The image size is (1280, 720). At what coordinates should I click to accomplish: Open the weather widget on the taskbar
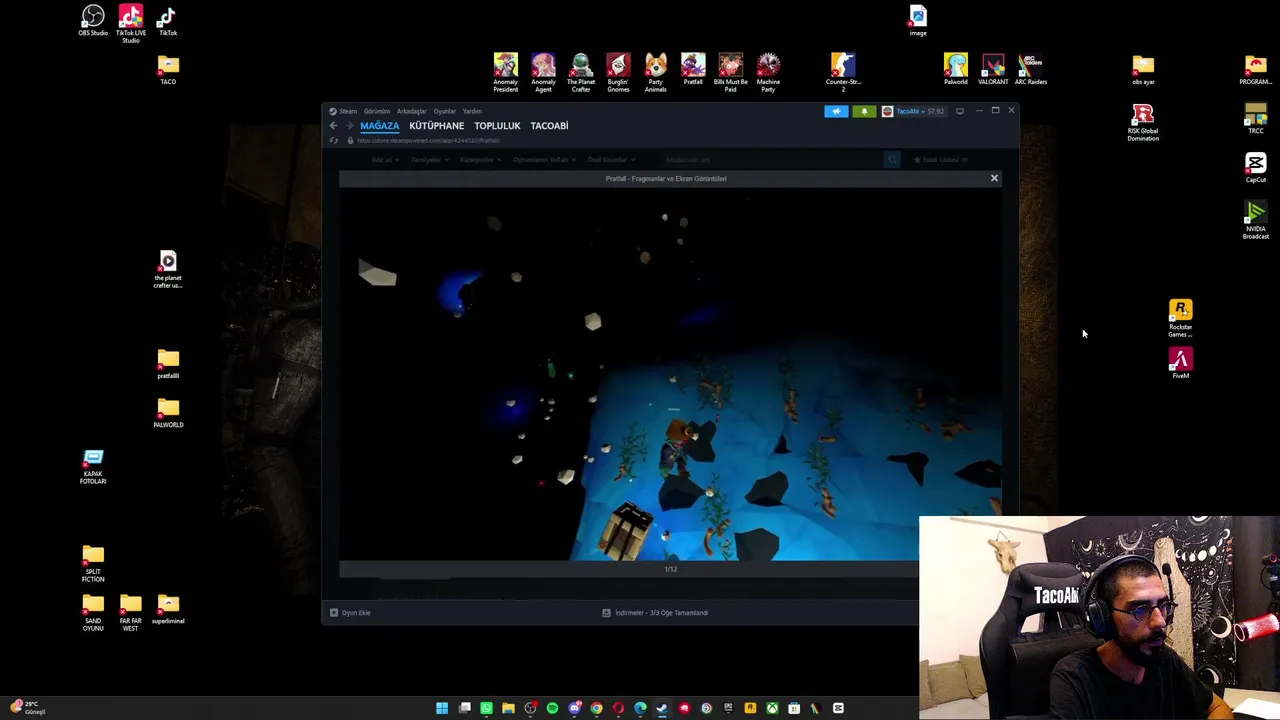click(28, 708)
